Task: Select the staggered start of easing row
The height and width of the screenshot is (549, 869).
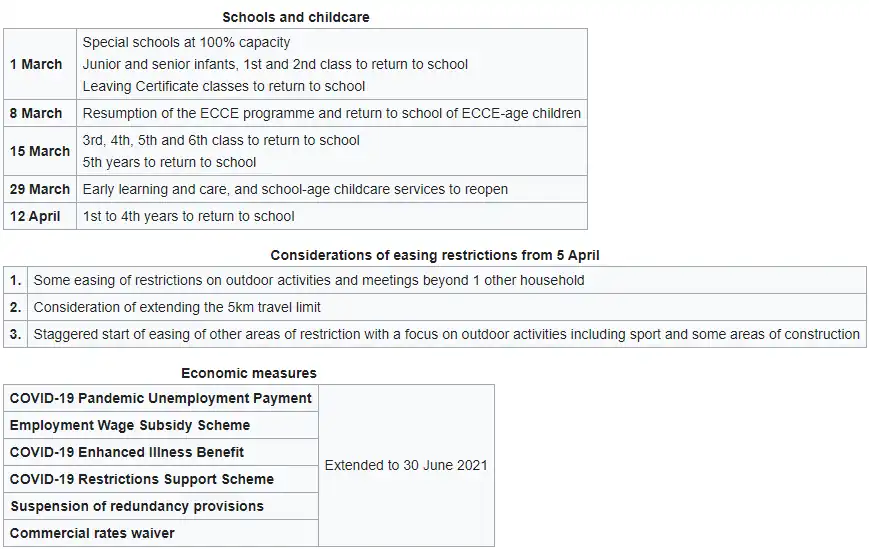Action: (x=446, y=334)
